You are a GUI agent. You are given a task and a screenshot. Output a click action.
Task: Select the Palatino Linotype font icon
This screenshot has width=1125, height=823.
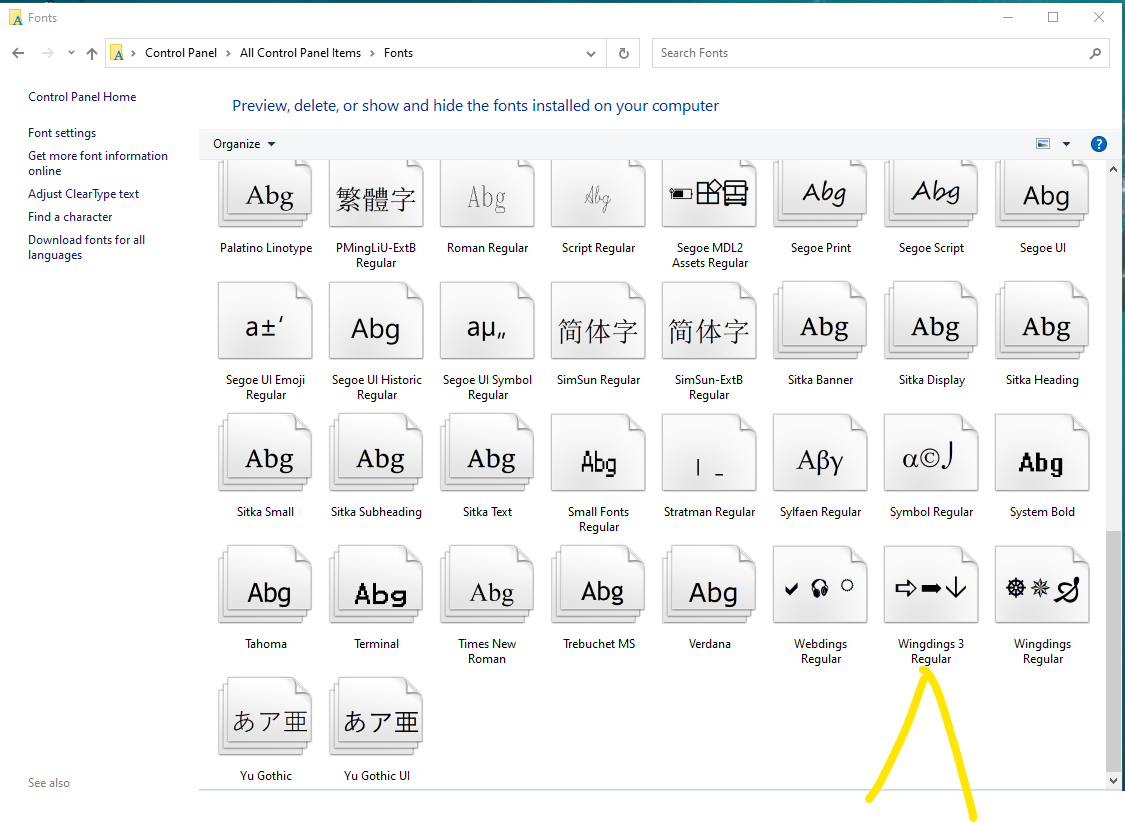coord(265,194)
